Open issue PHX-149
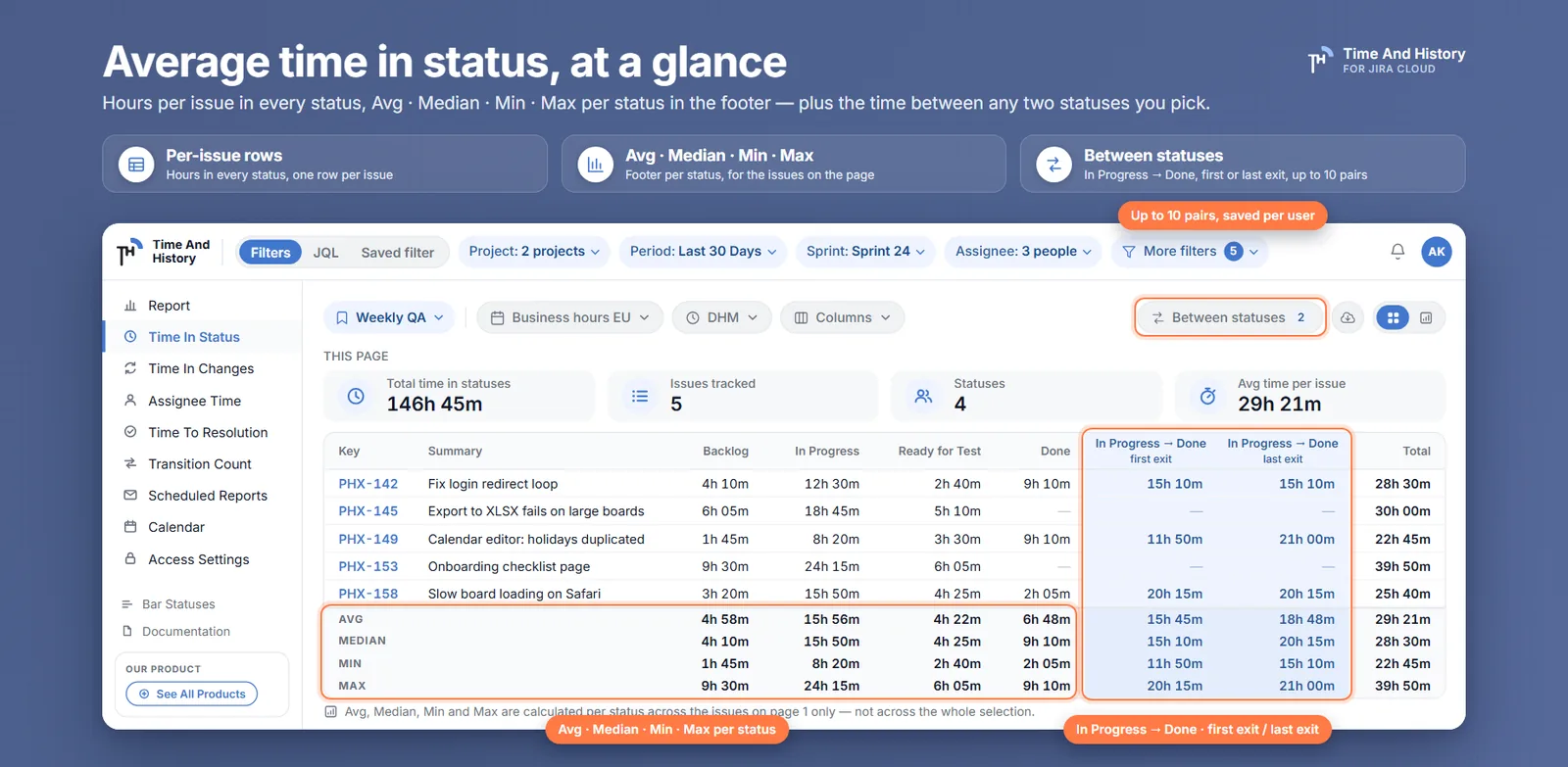The image size is (1568, 767). coord(368,539)
